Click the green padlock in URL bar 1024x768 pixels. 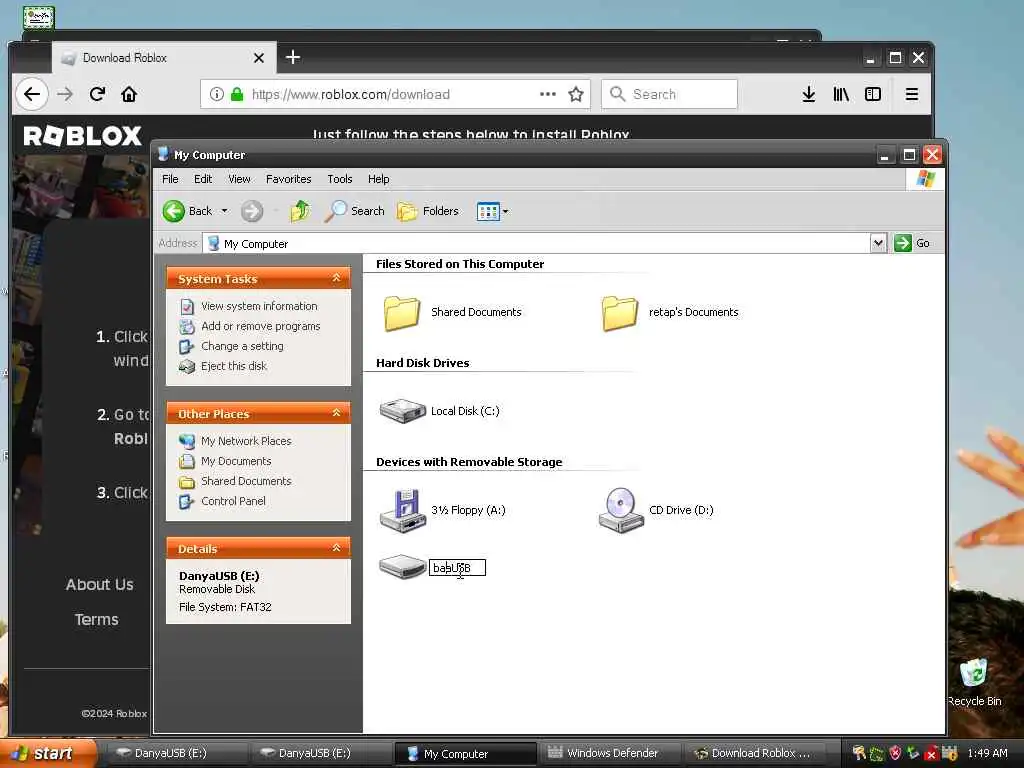click(x=237, y=94)
